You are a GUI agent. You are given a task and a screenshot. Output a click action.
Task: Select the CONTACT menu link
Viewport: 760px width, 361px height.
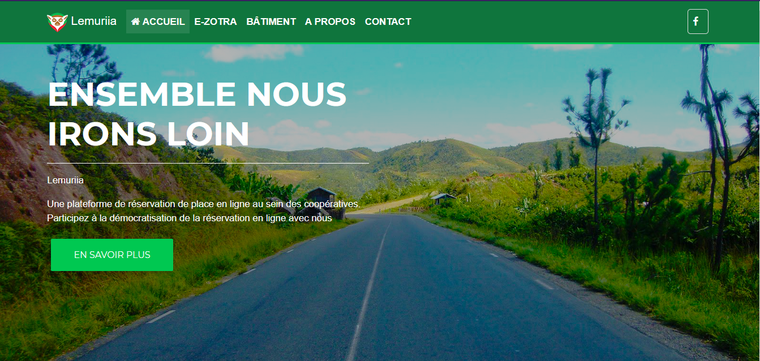point(388,22)
